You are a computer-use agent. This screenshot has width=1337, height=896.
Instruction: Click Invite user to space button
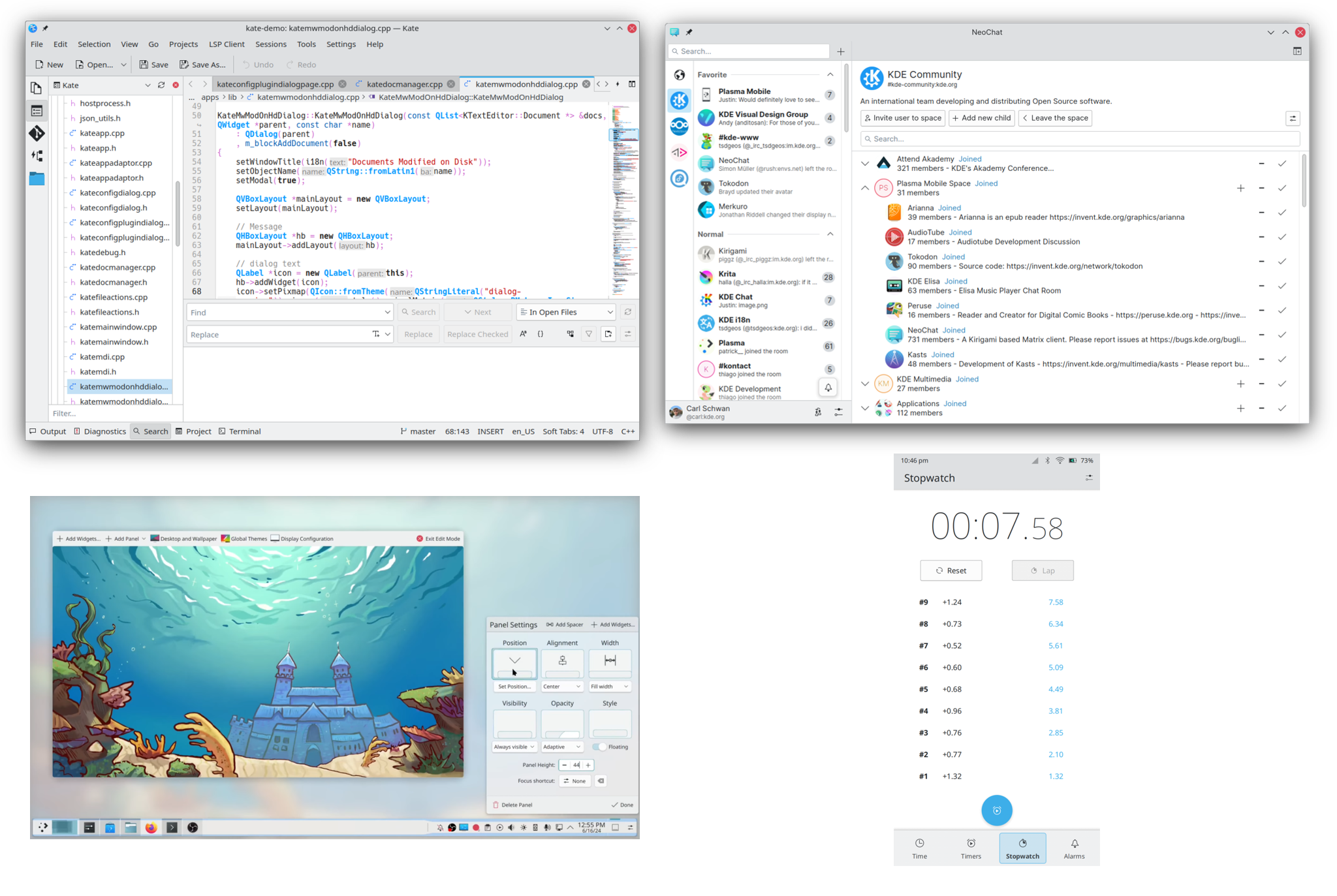[x=902, y=118]
